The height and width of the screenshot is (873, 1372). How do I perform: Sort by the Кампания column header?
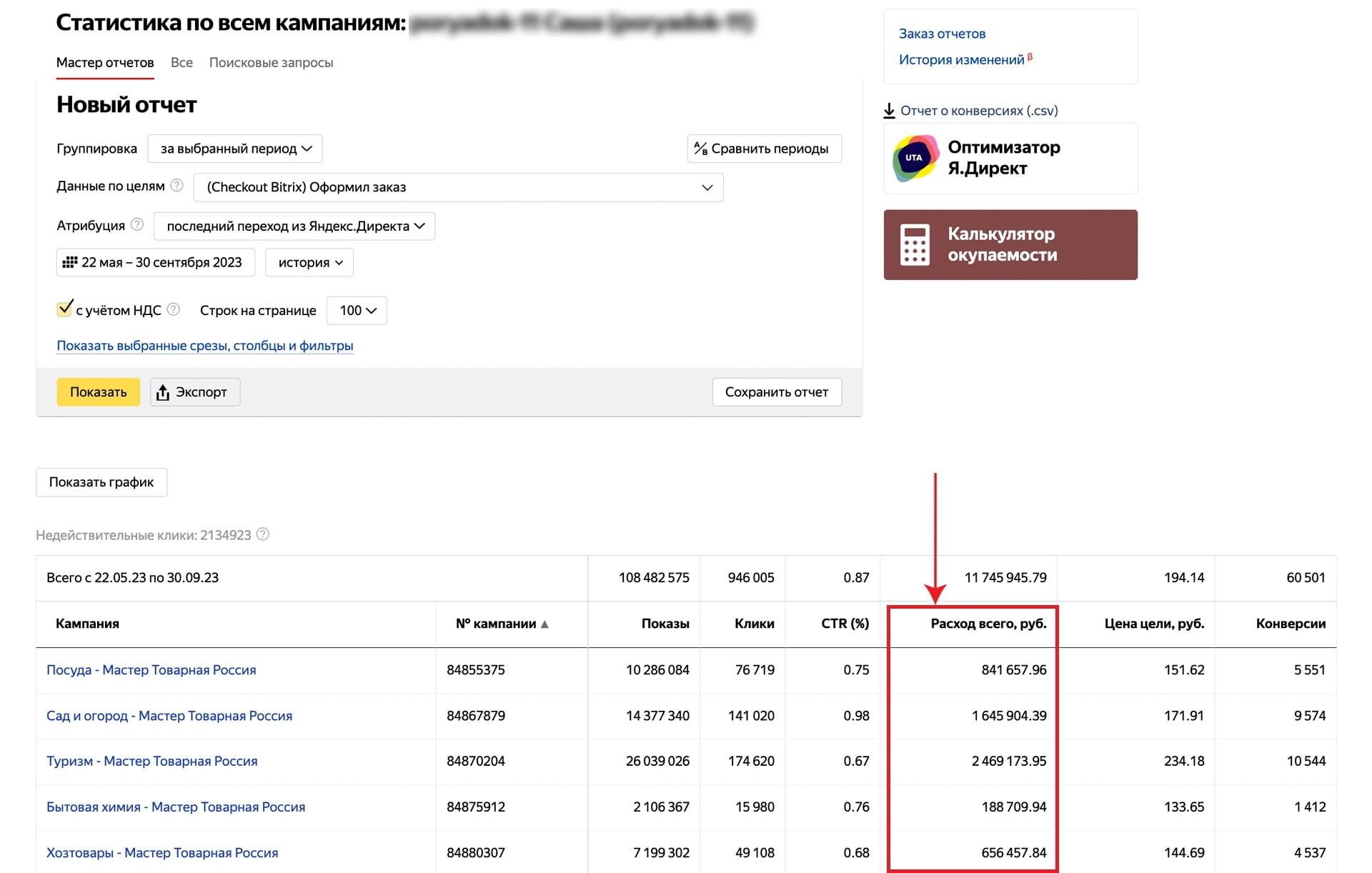(x=87, y=624)
